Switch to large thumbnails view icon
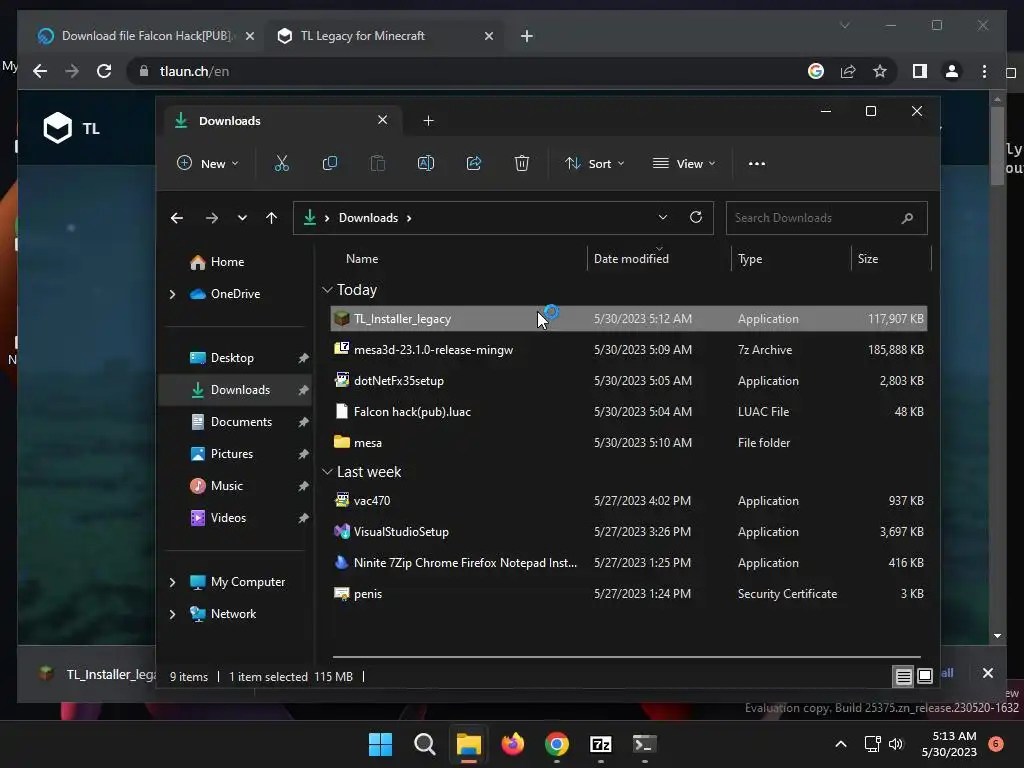Viewport: 1024px width, 768px height. pos(925,677)
